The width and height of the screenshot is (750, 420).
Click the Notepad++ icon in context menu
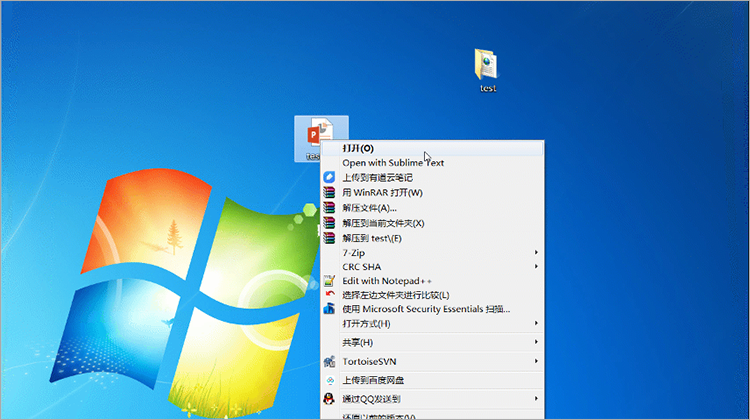coord(329,281)
